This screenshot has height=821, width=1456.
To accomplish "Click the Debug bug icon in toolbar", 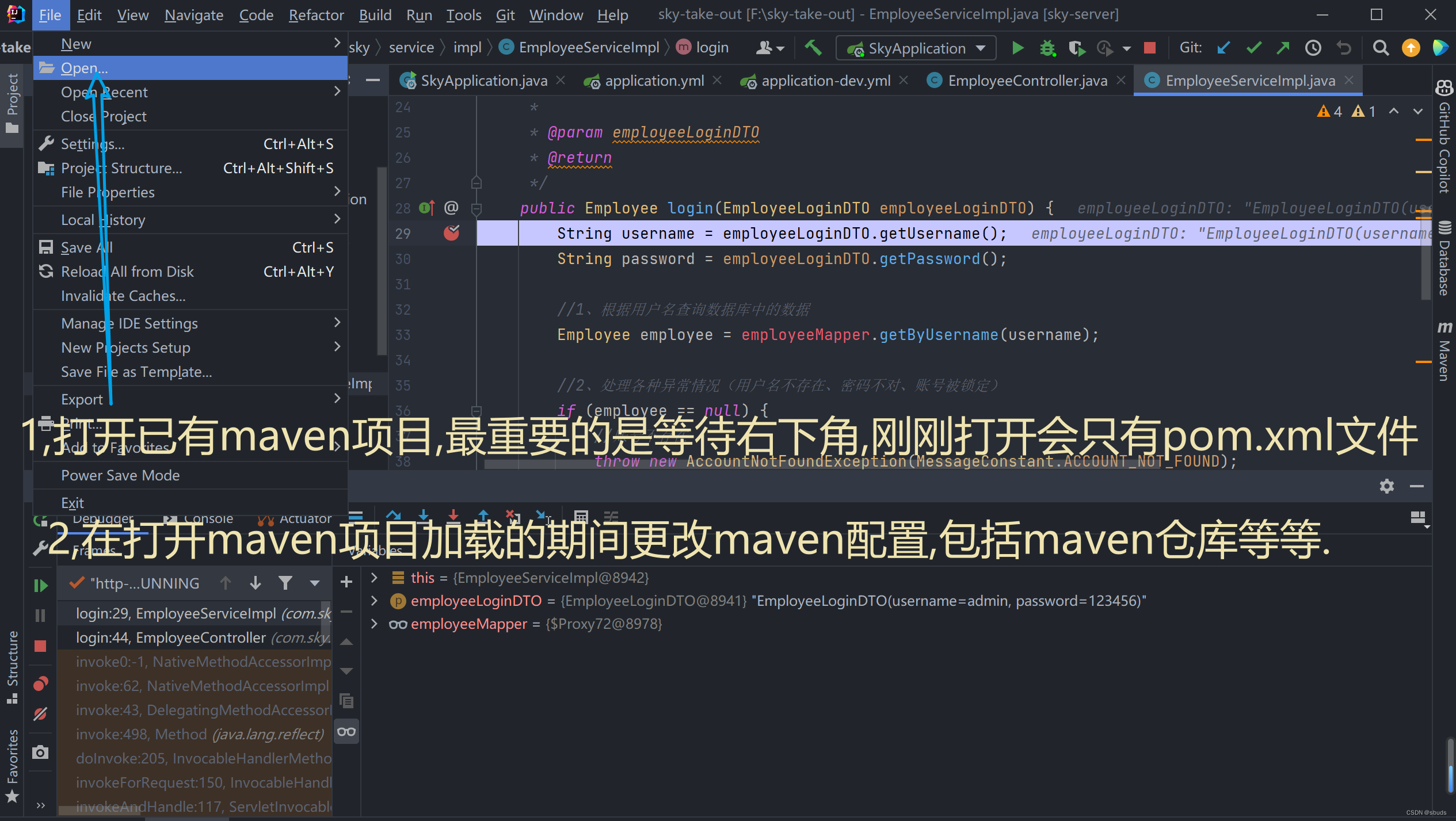I will tap(1047, 48).
